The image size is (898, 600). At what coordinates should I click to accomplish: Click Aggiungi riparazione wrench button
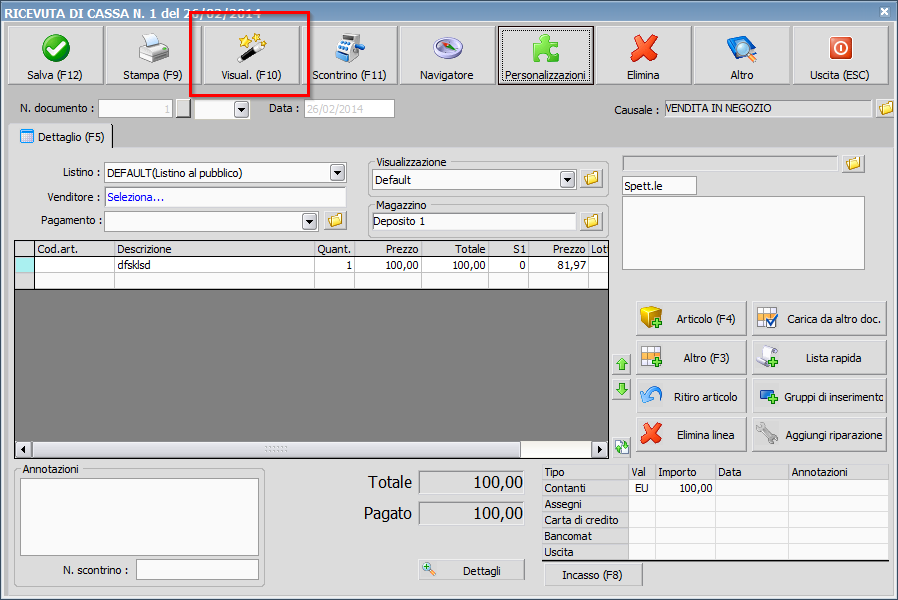pyautogui.click(x=820, y=435)
